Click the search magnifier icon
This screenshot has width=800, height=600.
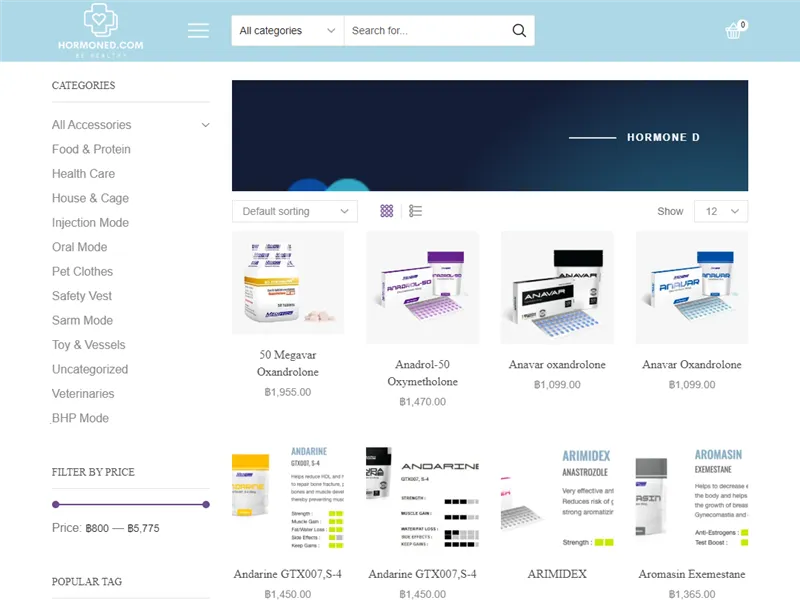pos(519,31)
